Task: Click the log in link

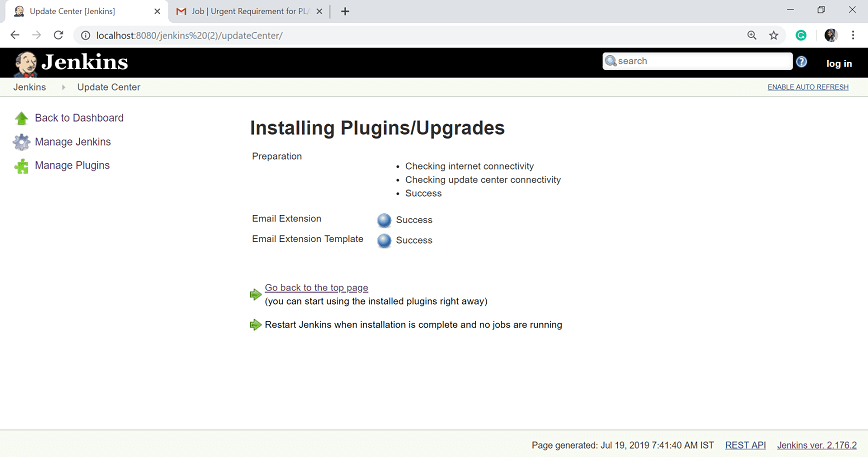Action: (839, 64)
